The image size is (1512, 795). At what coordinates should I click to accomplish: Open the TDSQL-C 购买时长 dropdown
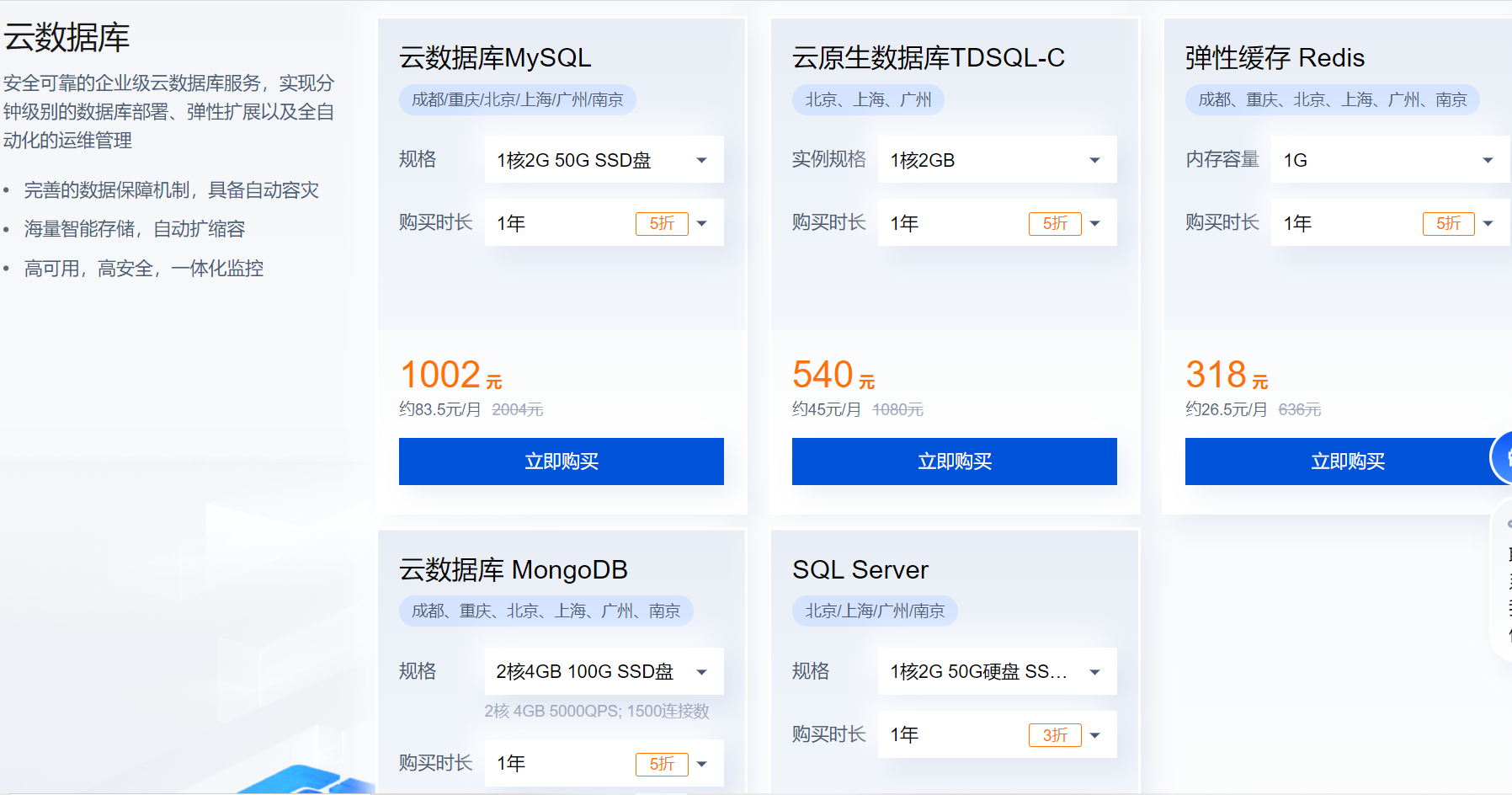(997, 222)
